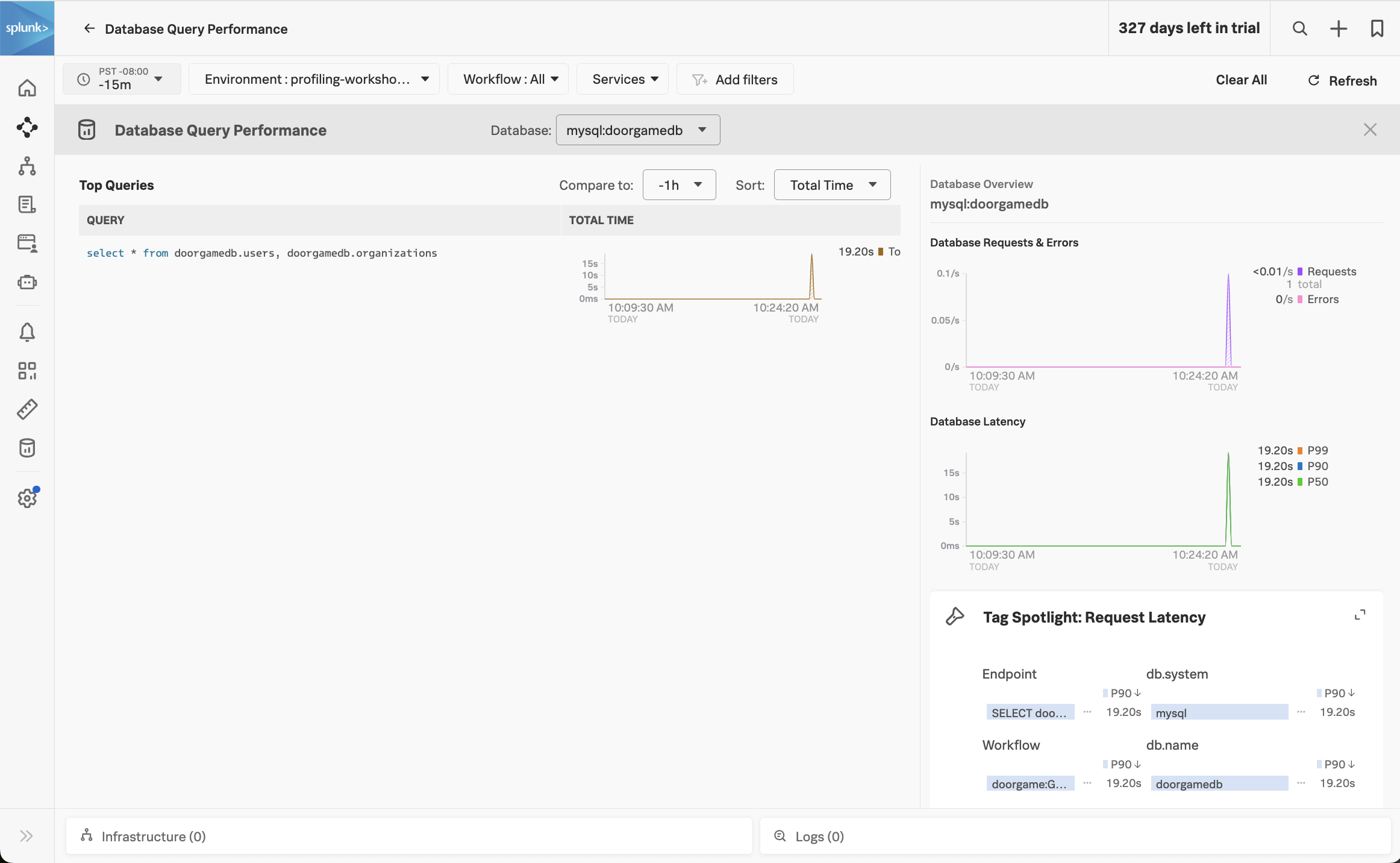Select the Database monitoring sidebar icon
Image resolution: width=1400 pixels, height=863 pixels.
pos(27,448)
